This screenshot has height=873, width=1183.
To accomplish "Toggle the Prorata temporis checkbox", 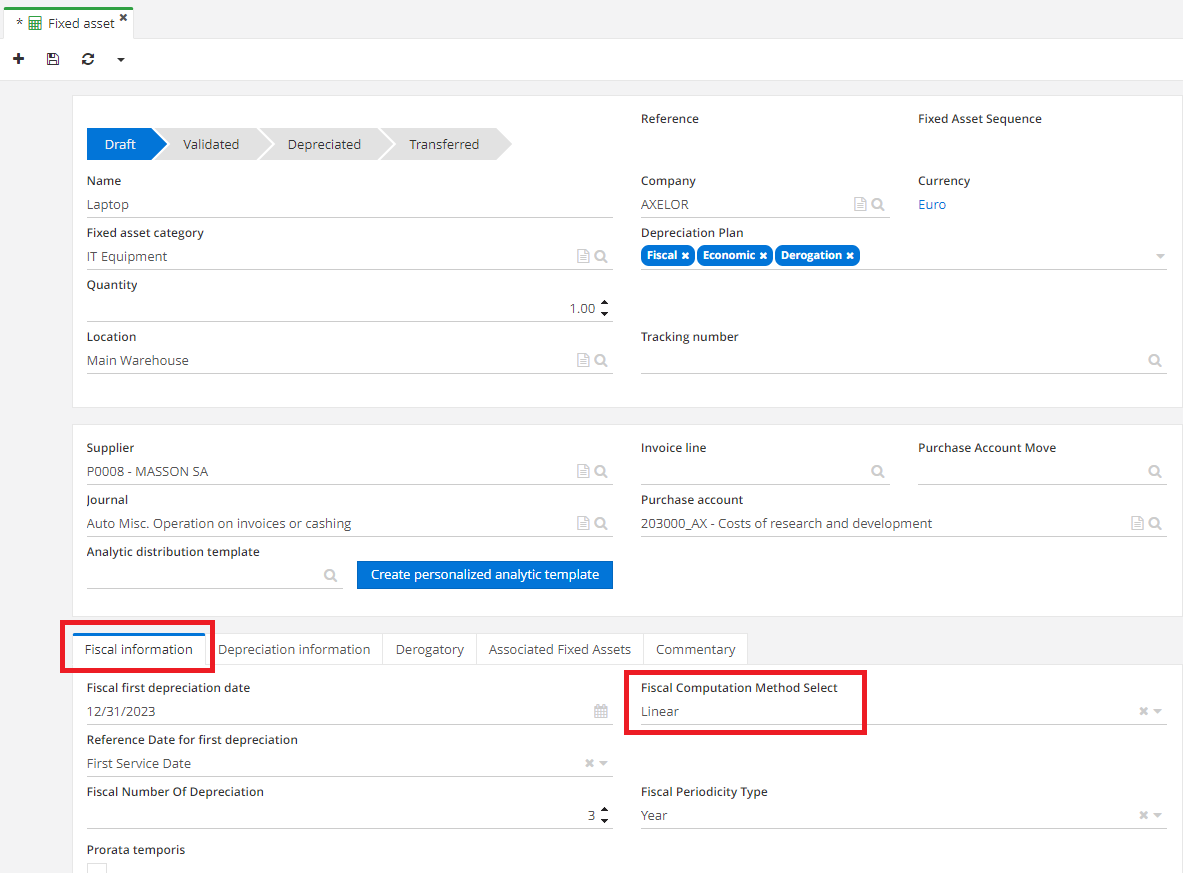I will 97,868.
